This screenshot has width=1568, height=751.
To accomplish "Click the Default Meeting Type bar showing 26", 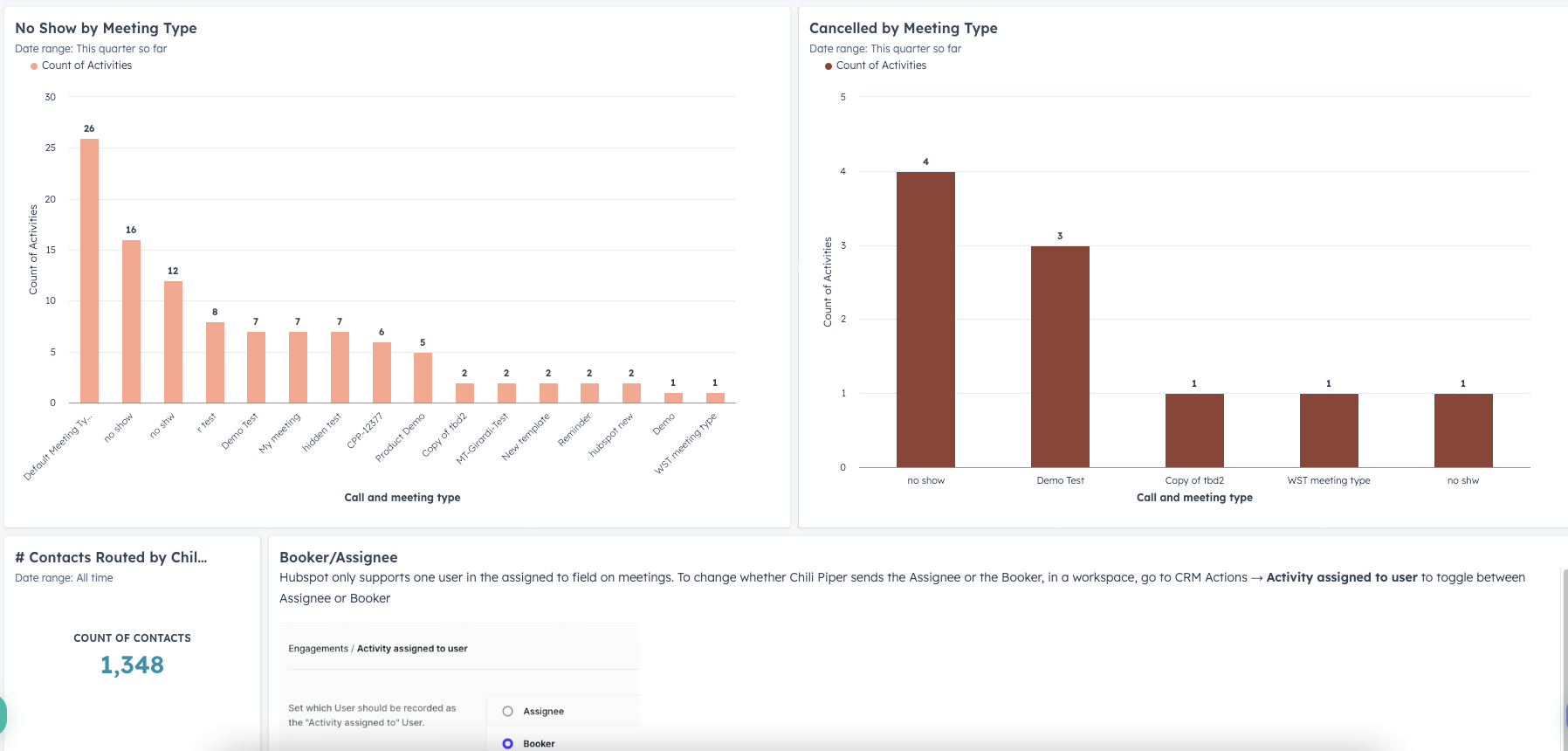I will pos(89,271).
